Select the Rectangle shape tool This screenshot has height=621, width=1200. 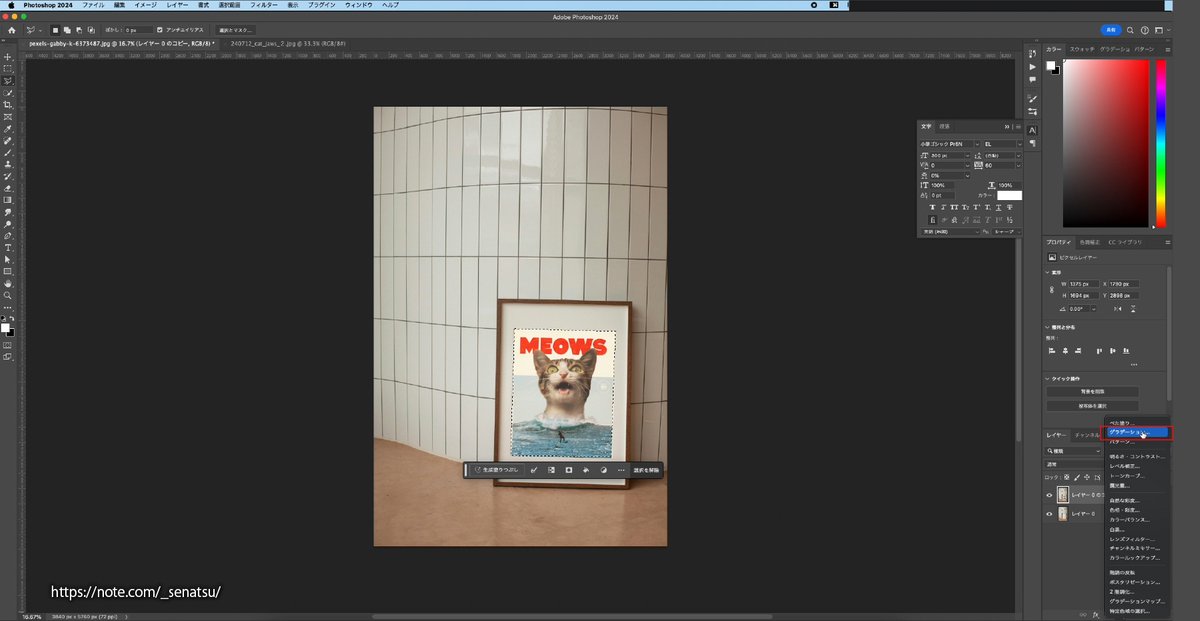tap(8, 272)
